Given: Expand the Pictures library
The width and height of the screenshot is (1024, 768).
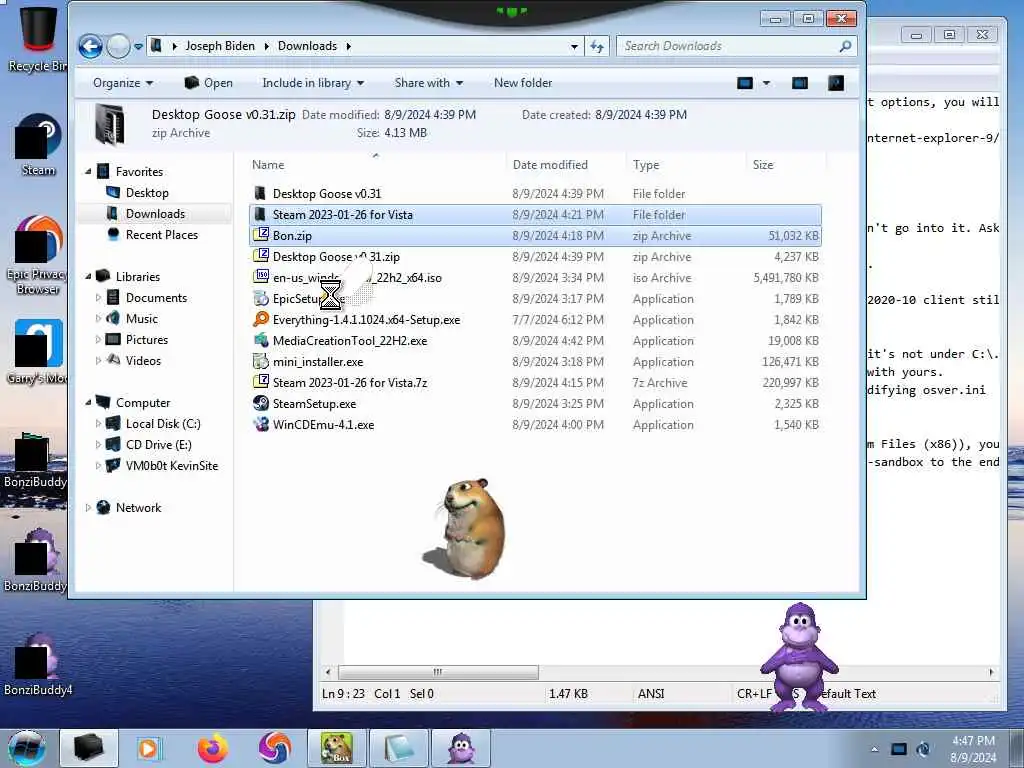Looking at the screenshot, I should [x=99, y=340].
